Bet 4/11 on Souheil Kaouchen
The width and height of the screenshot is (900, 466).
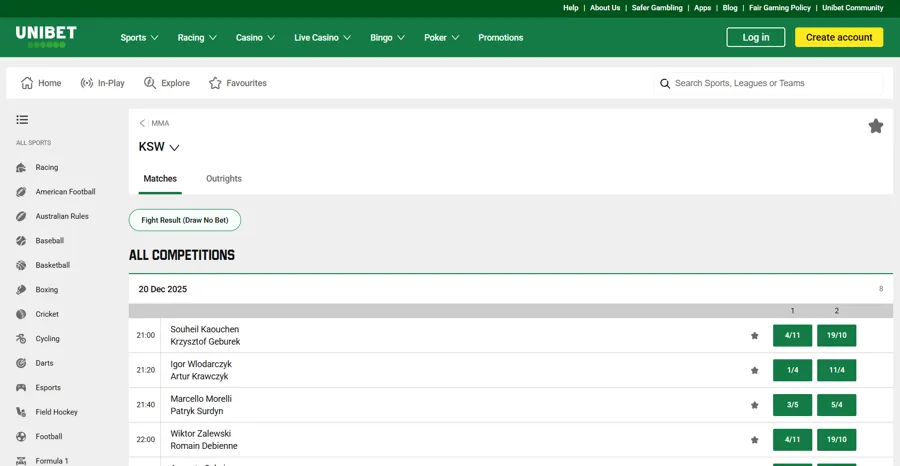pos(792,336)
